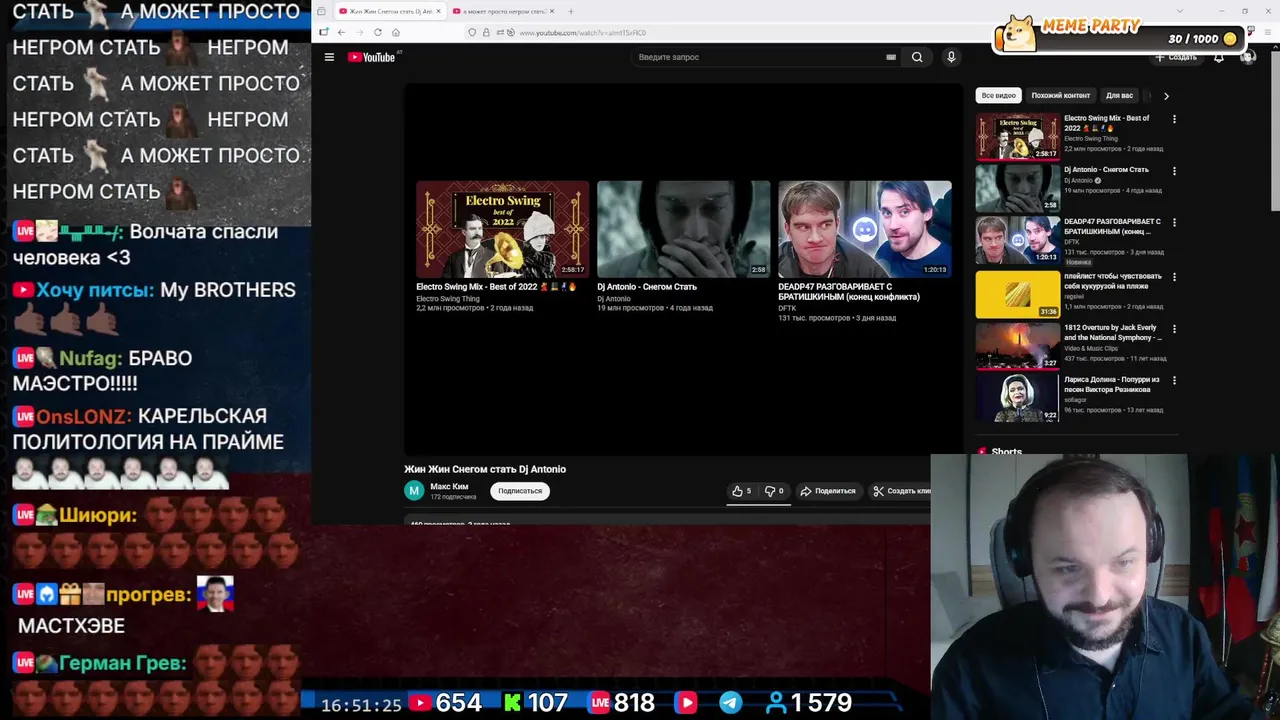Open the yellow corn playlist thumbnail

(x=1017, y=294)
